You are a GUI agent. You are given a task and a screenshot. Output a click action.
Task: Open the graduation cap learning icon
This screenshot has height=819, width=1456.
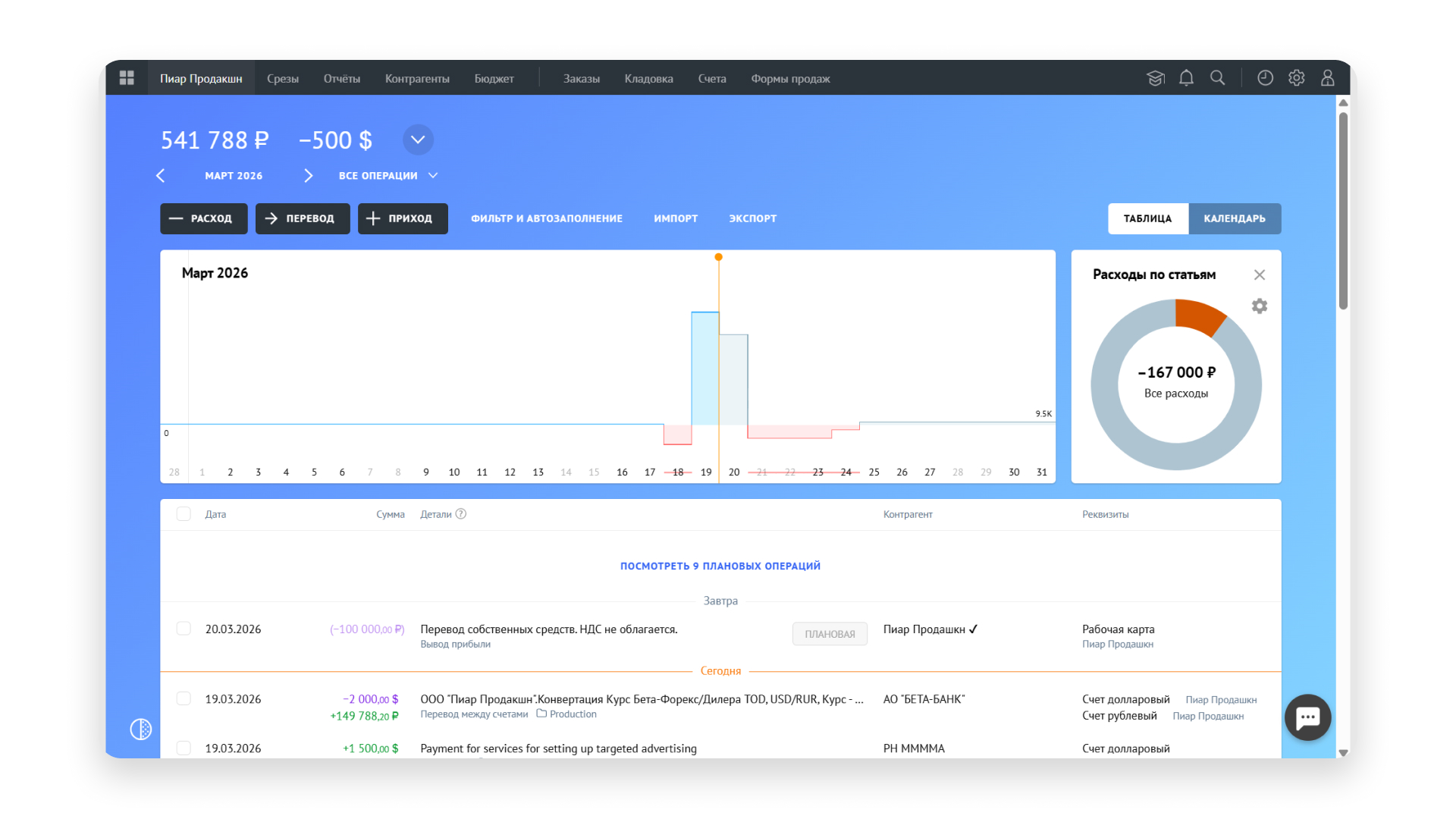1155,78
